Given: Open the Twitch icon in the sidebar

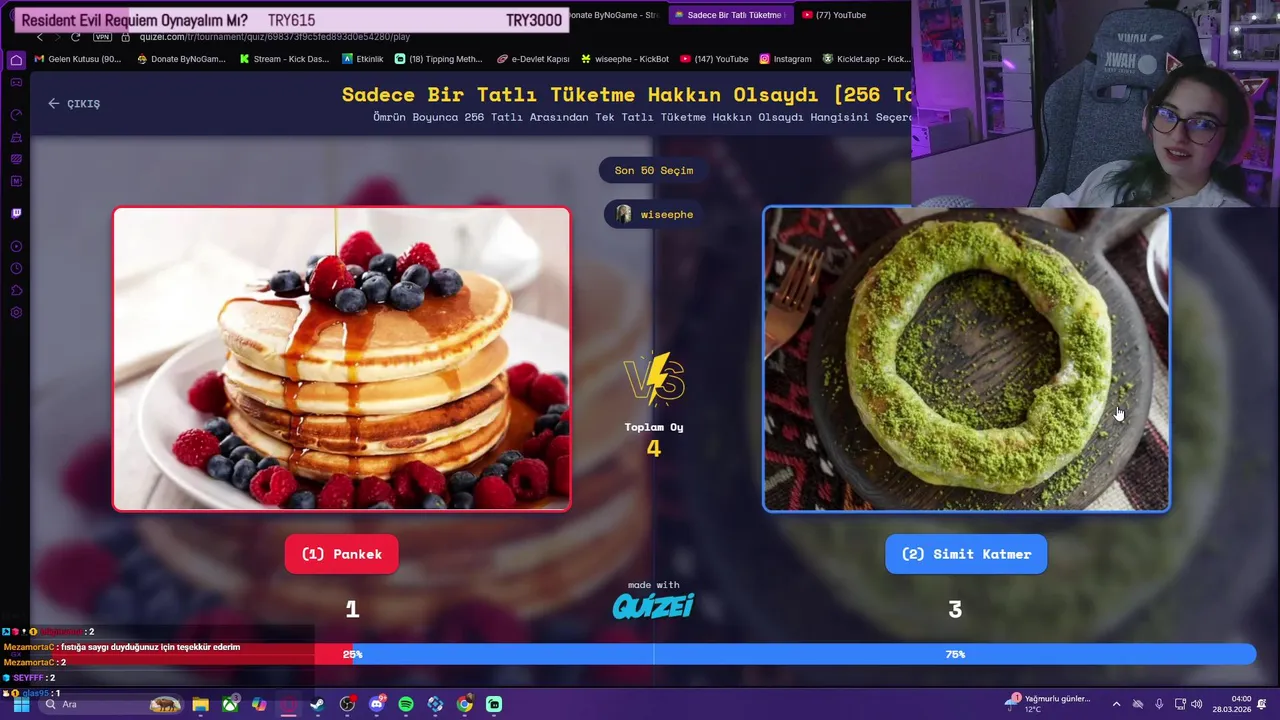Looking at the screenshot, I should (x=16, y=213).
